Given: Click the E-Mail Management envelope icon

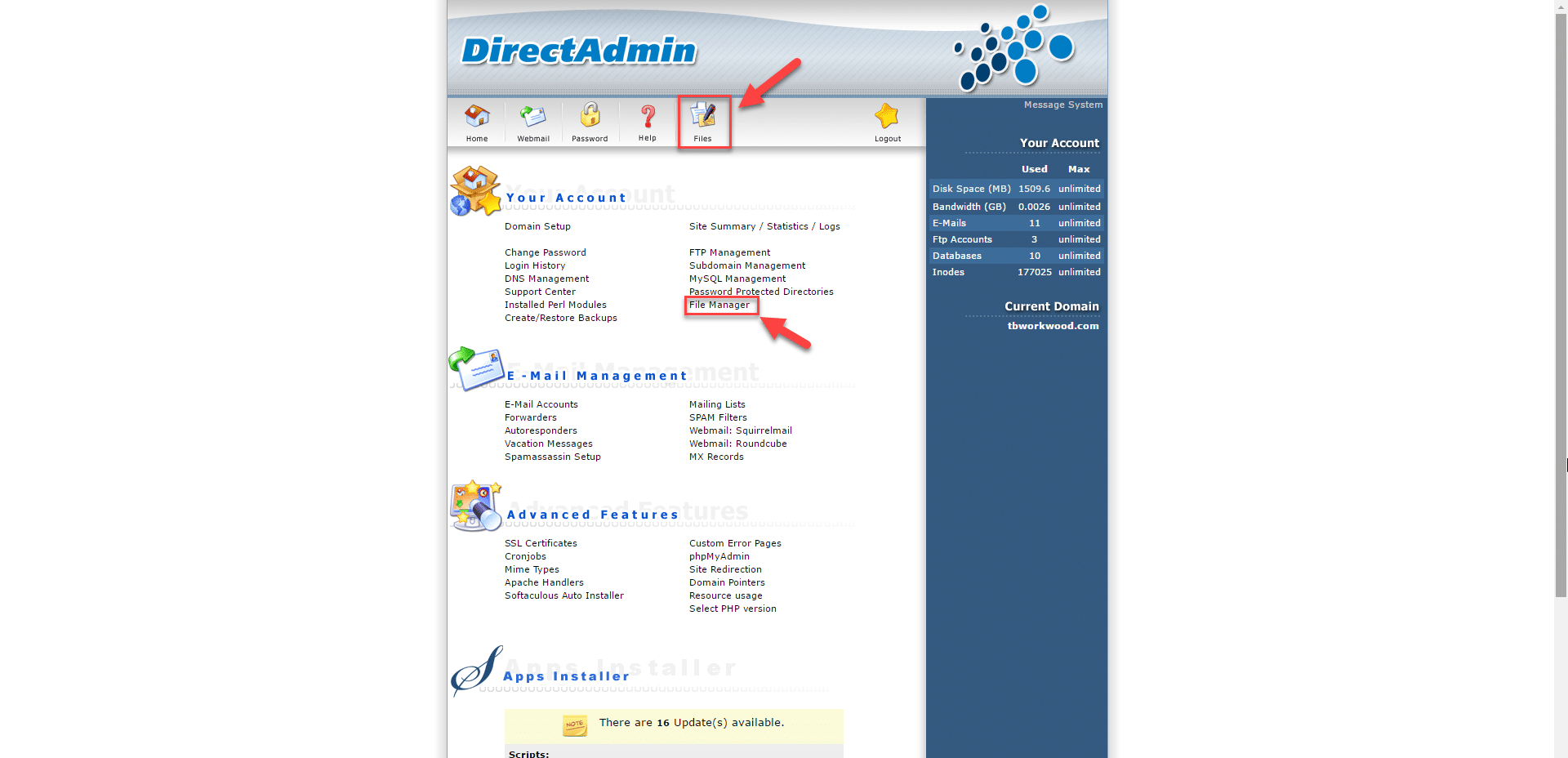Looking at the screenshot, I should (x=476, y=368).
